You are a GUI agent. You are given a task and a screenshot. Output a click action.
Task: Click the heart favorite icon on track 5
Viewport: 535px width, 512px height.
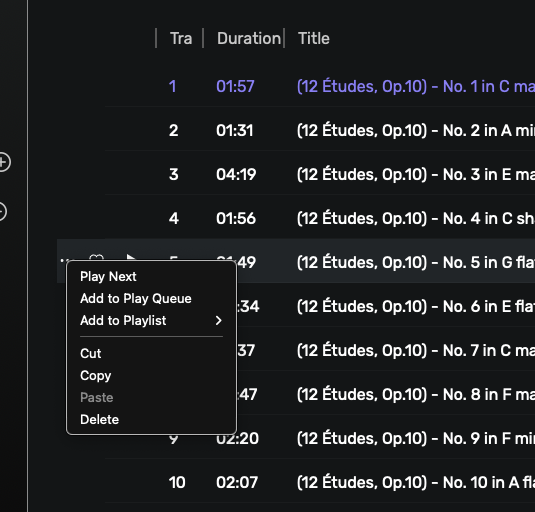[96, 257]
